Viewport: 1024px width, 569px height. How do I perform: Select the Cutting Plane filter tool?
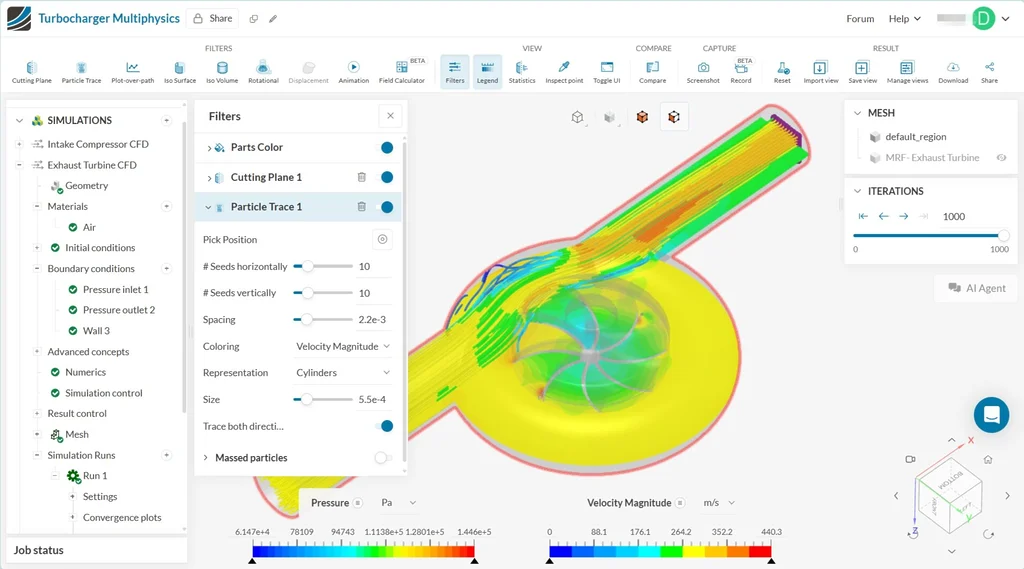31,71
